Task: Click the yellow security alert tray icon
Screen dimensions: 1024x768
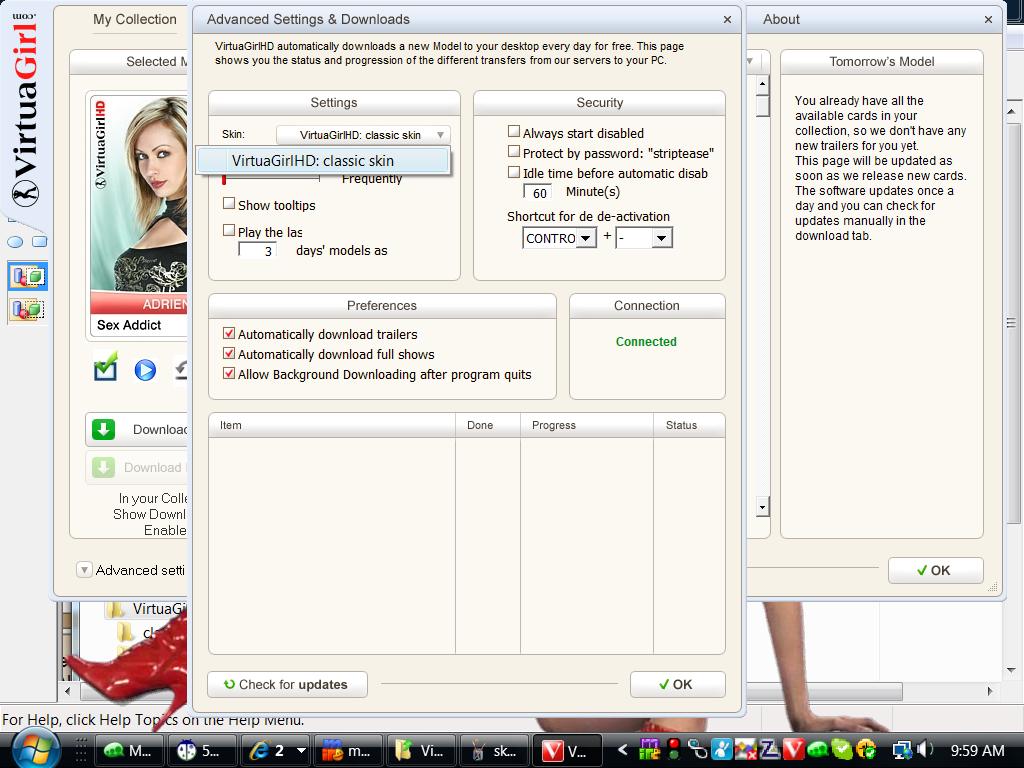Action: click(x=865, y=749)
